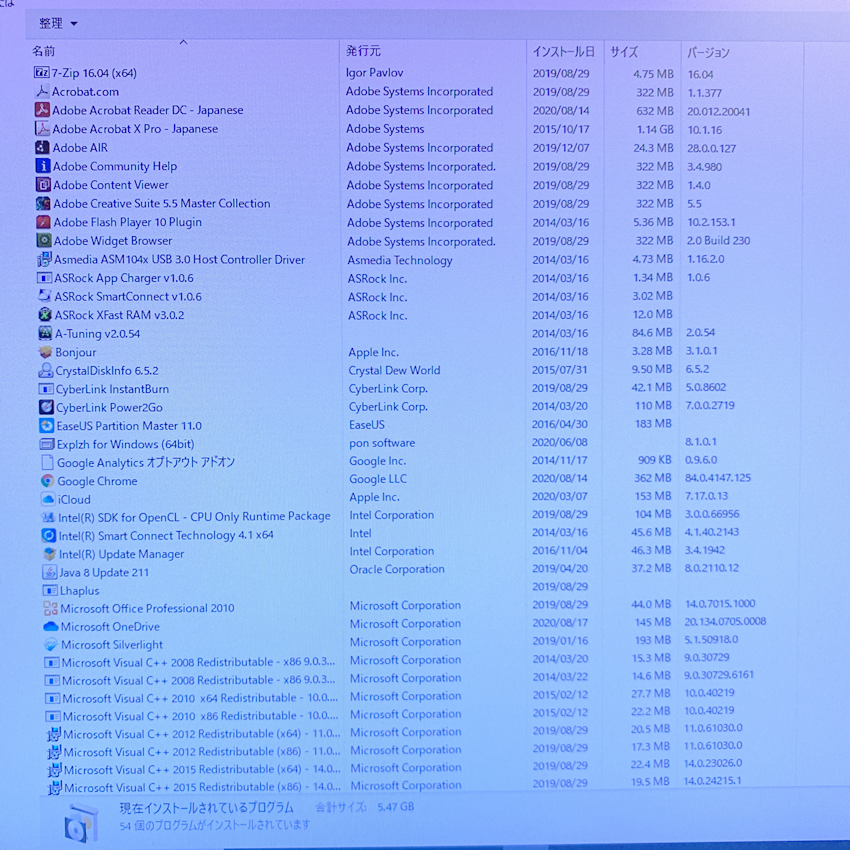850x850 pixels.
Task: Click the Adobe Community Help icon
Action: [x=43, y=166]
